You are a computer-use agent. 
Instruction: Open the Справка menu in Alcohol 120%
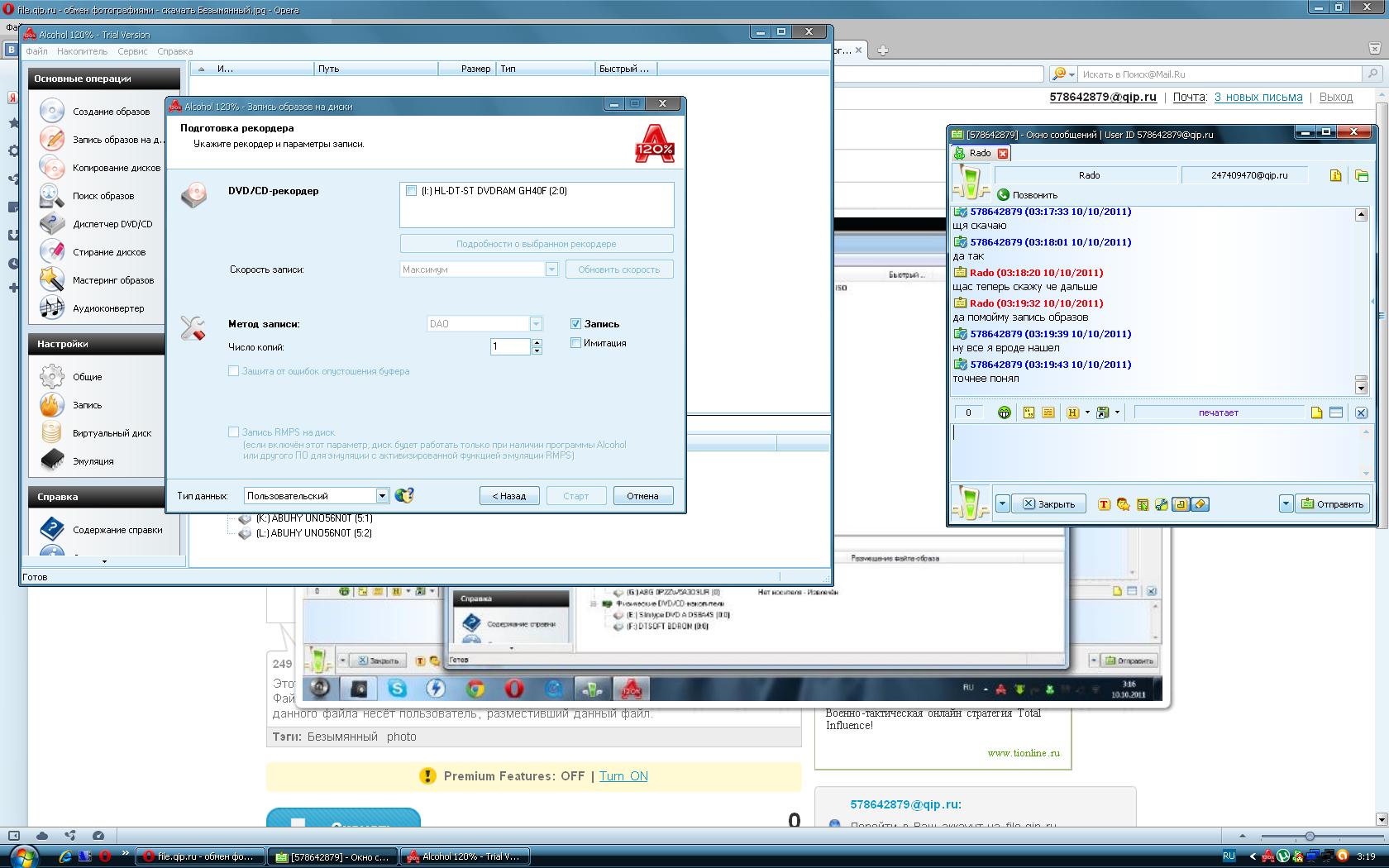174,51
